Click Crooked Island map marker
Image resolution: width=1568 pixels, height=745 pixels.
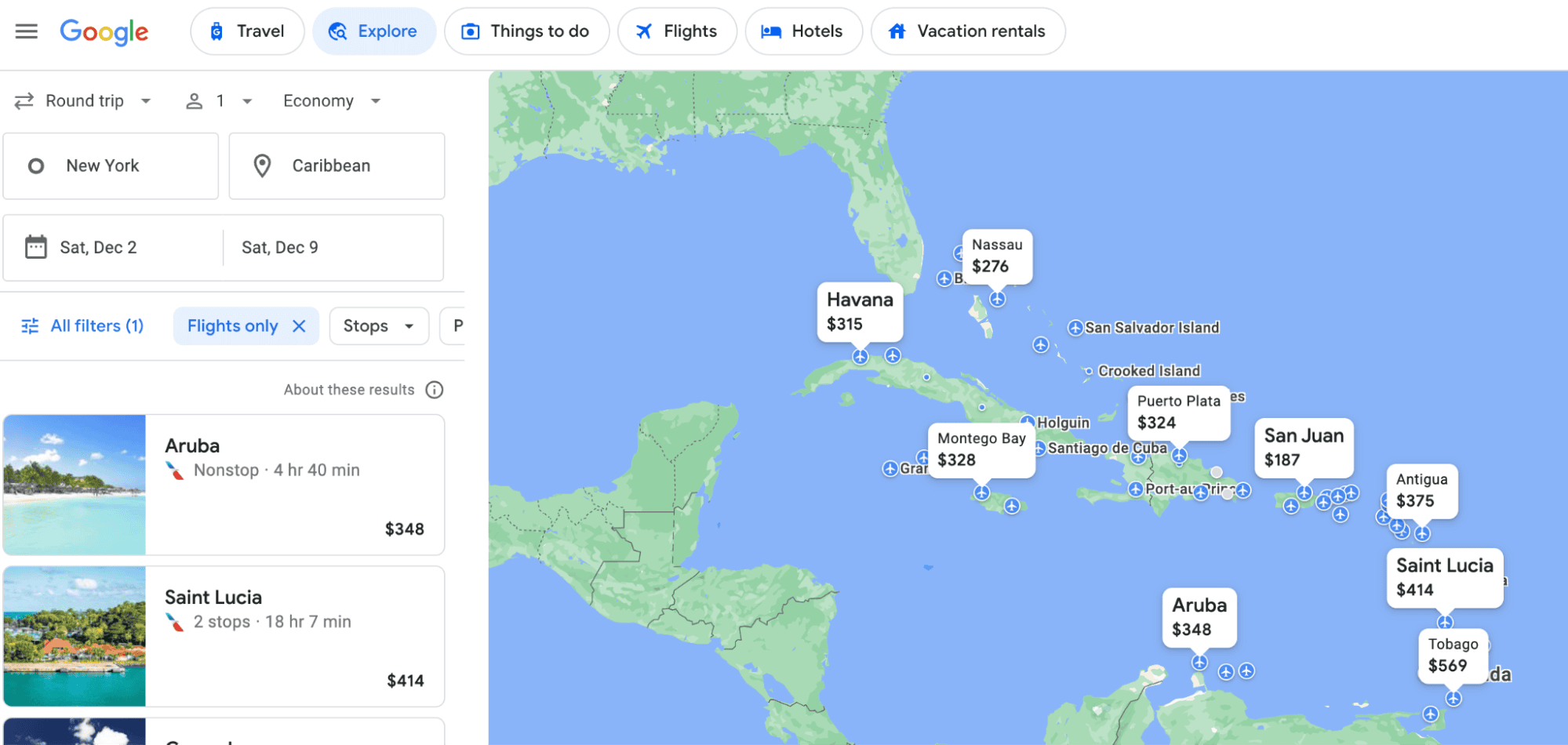pyautogui.click(x=1089, y=371)
